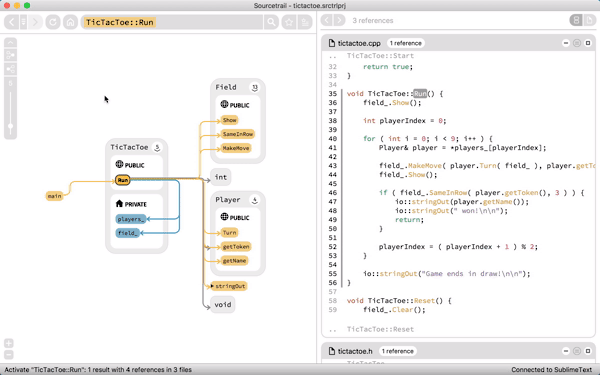600x375 pixels.
Task: Select the main function node
Action: (54, 196)
